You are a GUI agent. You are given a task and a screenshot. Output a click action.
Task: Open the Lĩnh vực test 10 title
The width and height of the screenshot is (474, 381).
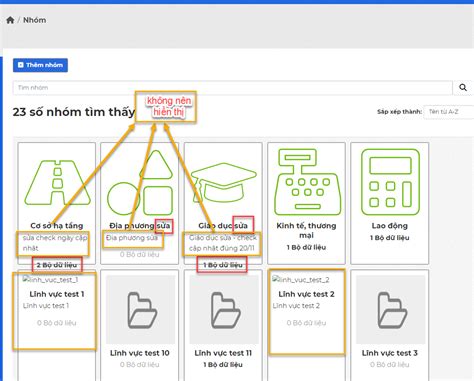click(140, 353)
